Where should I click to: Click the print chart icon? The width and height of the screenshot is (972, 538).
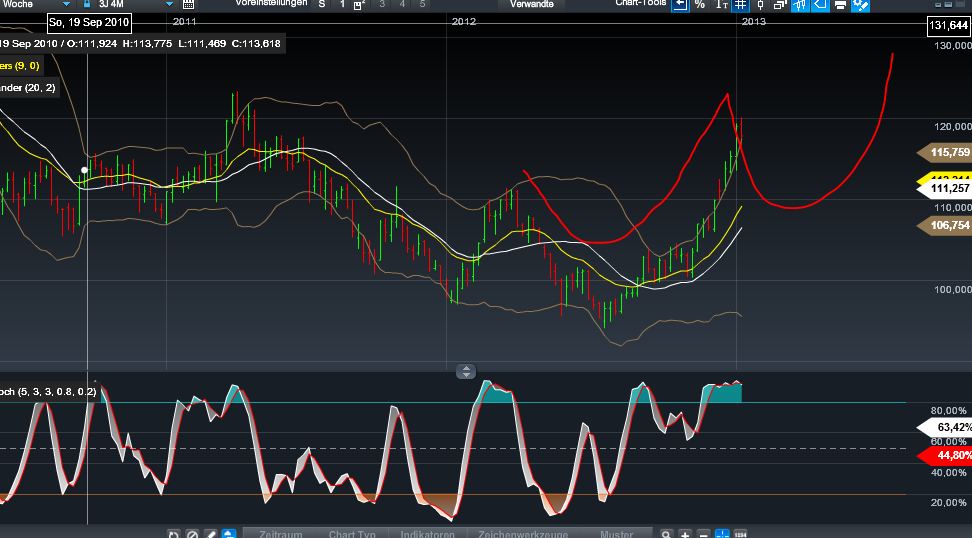point(840,5)
